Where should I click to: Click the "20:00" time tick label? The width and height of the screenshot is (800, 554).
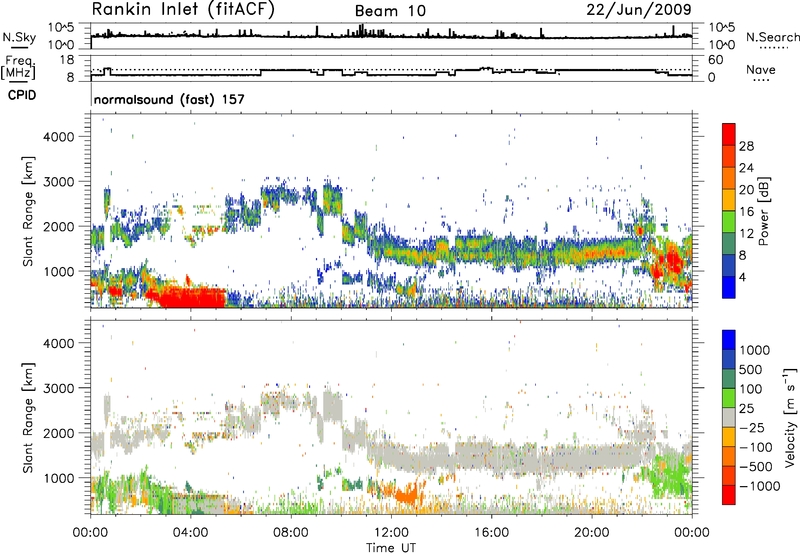tap(591, 533)
